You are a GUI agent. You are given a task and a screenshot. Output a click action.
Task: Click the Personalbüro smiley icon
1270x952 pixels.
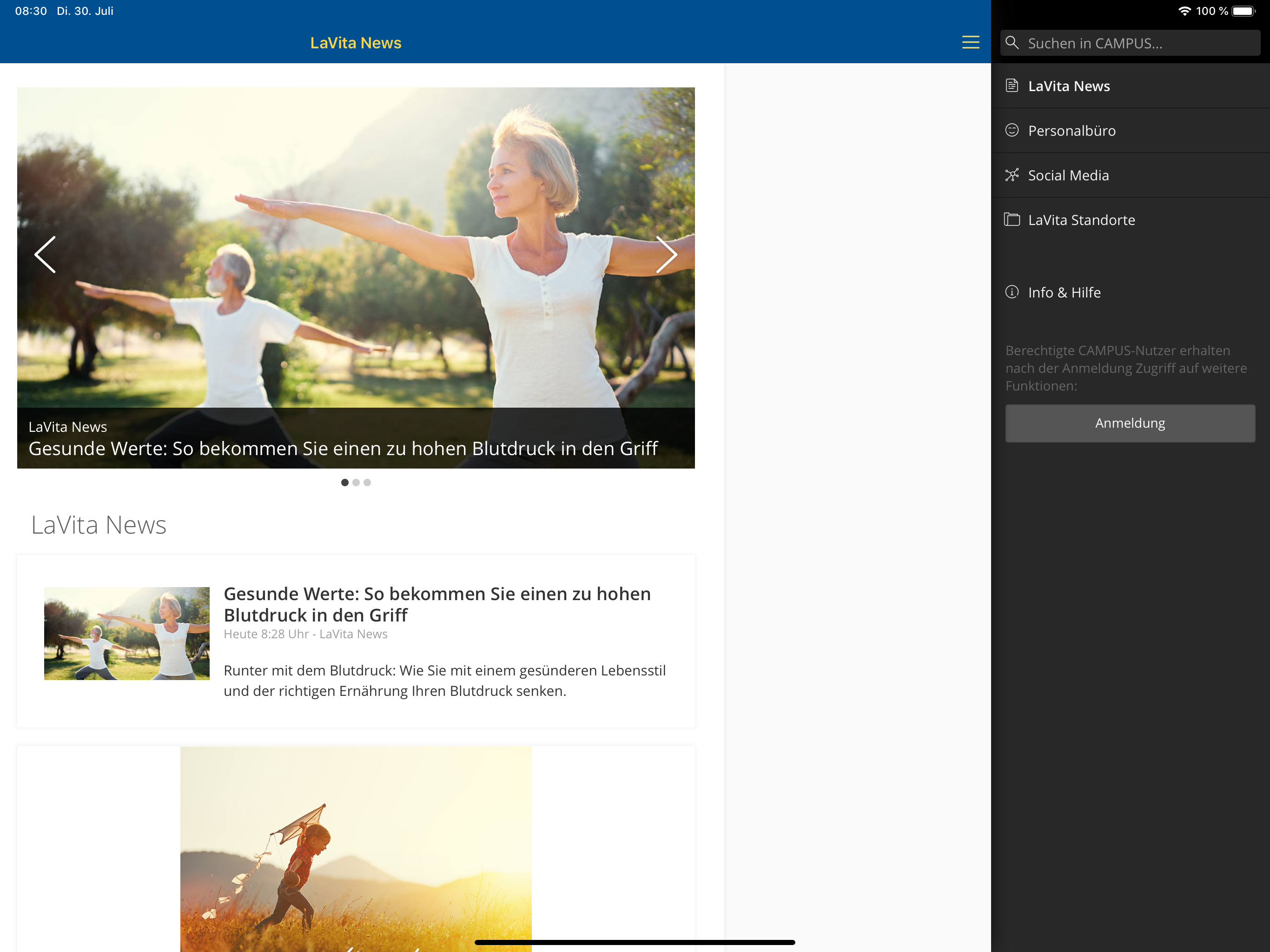[1012, 130]
